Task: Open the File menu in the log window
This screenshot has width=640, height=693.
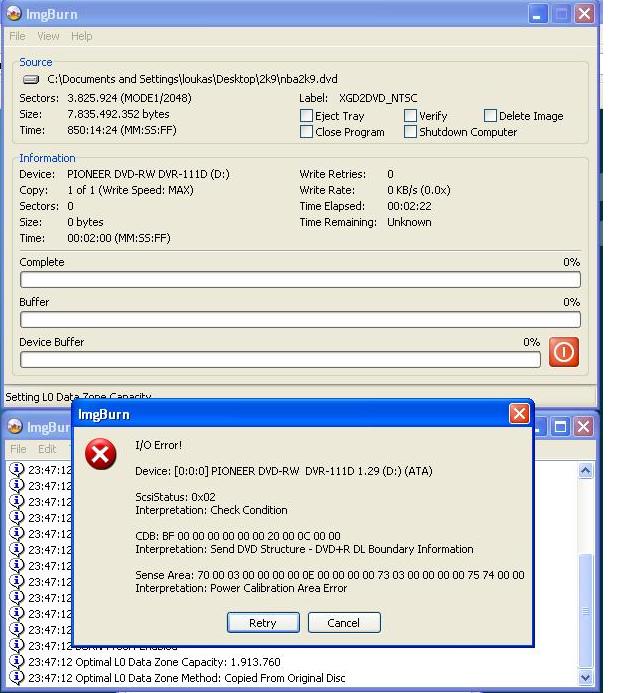Action: 18,449
